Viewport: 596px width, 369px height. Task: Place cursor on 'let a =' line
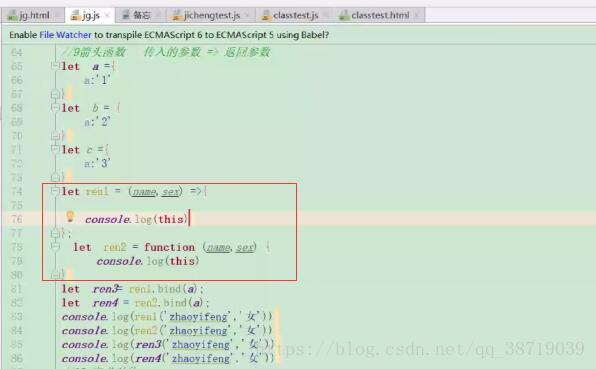(x=89, y=67)
